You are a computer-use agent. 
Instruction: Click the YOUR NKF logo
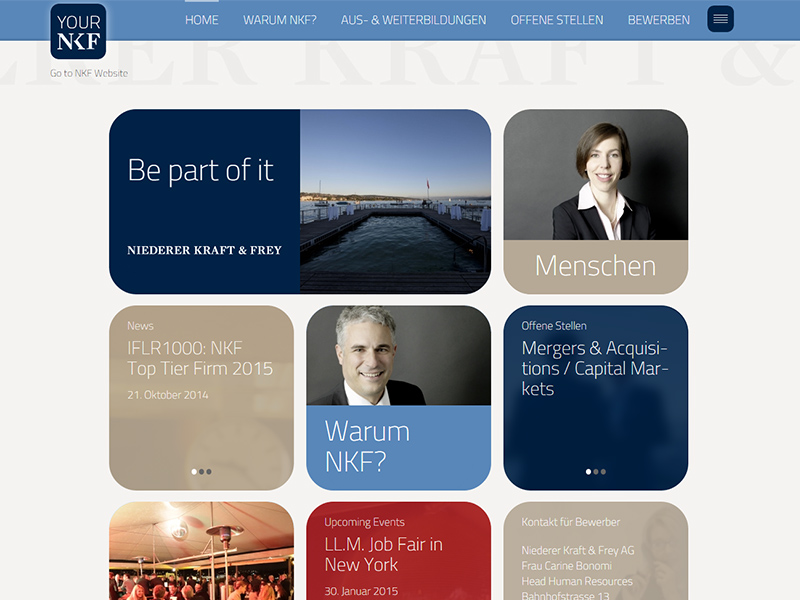(78, 32)
